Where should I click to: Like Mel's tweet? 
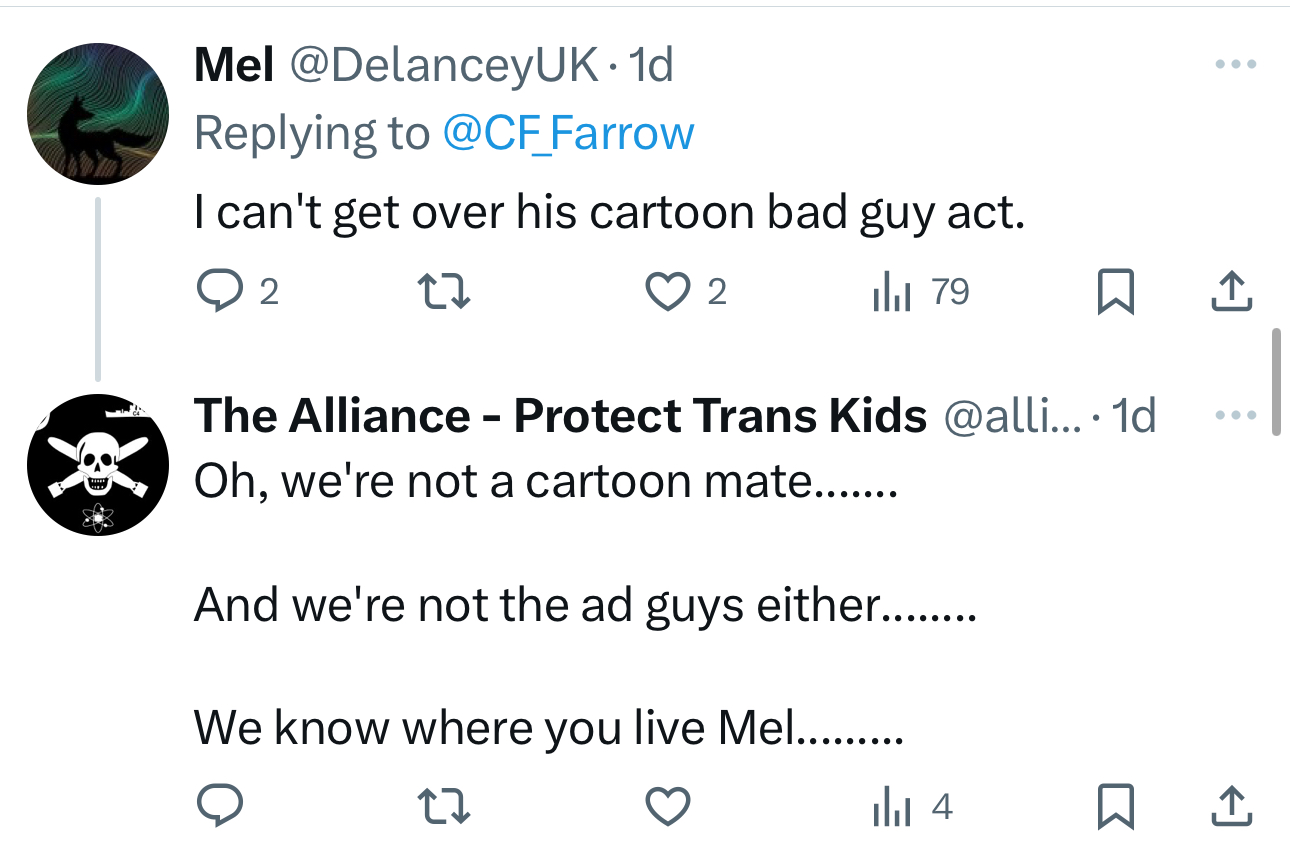tap(665, 291)
